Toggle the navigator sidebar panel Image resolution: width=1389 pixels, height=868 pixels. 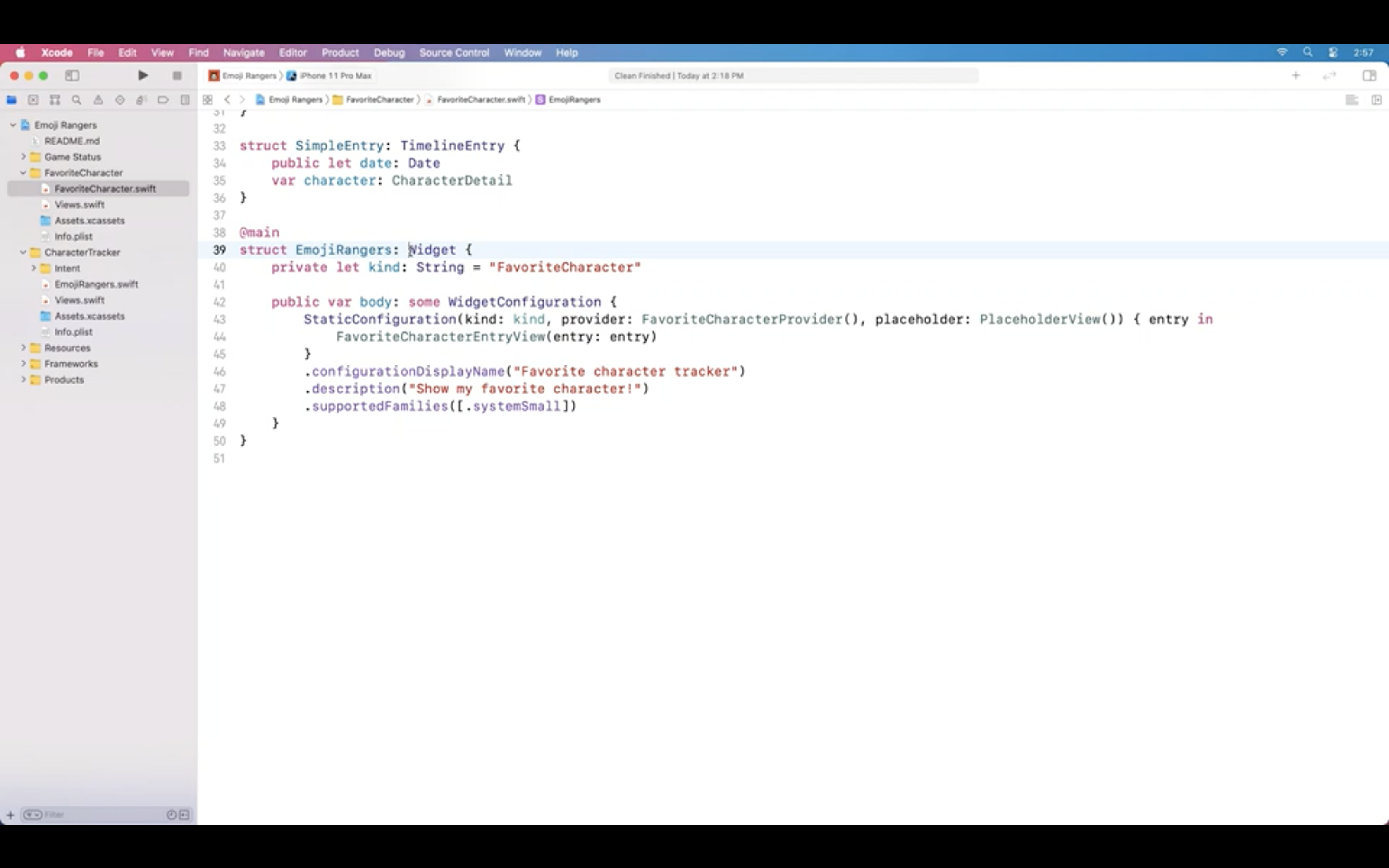[72, 75]
